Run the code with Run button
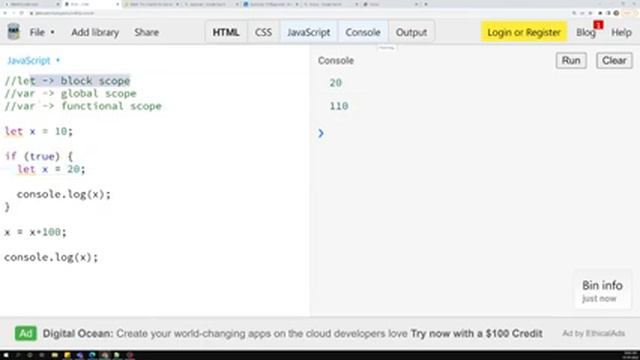Screen dimensions: 640x360 pos(571,60)
